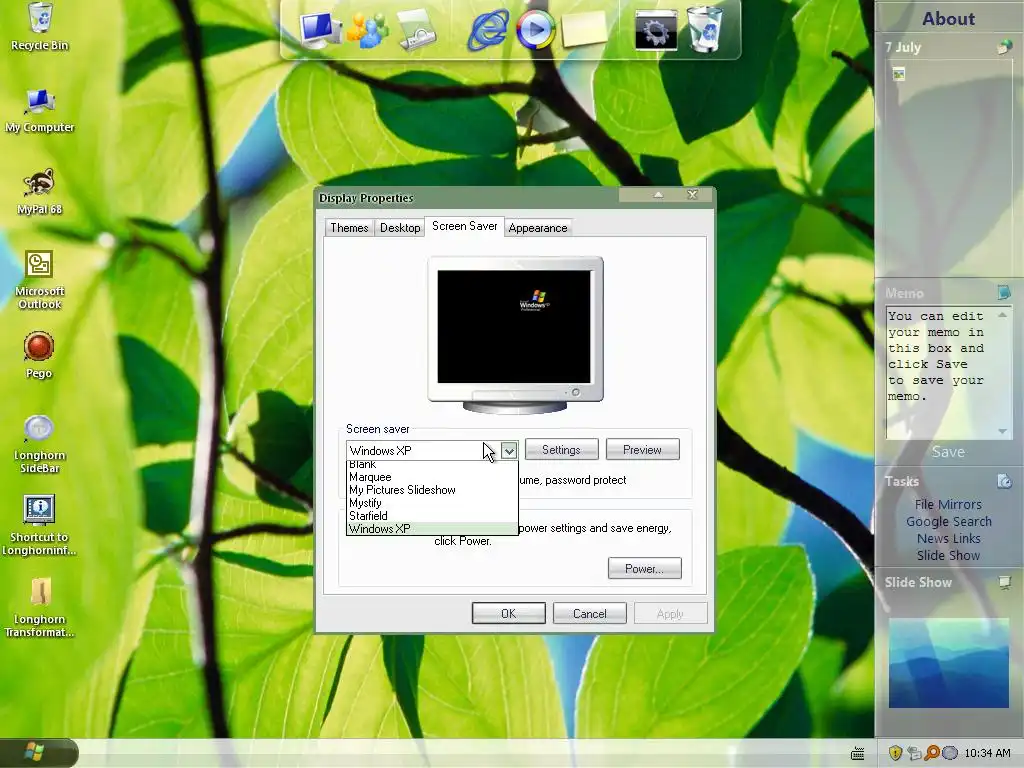Launch the Pego red ball icon
The image size is (1024, 768).
coord(39,355)
